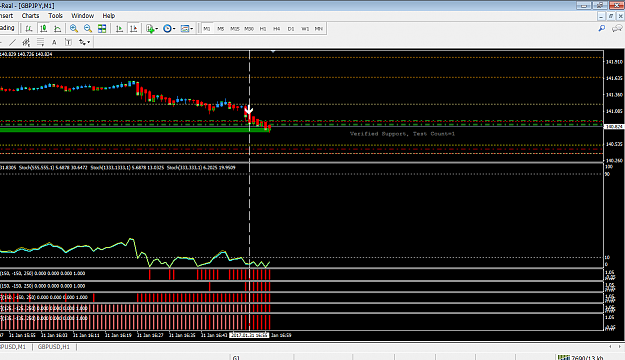Select the Fibonacci retracement tool
The image size is (625, 360).
(x=40, y=42)
